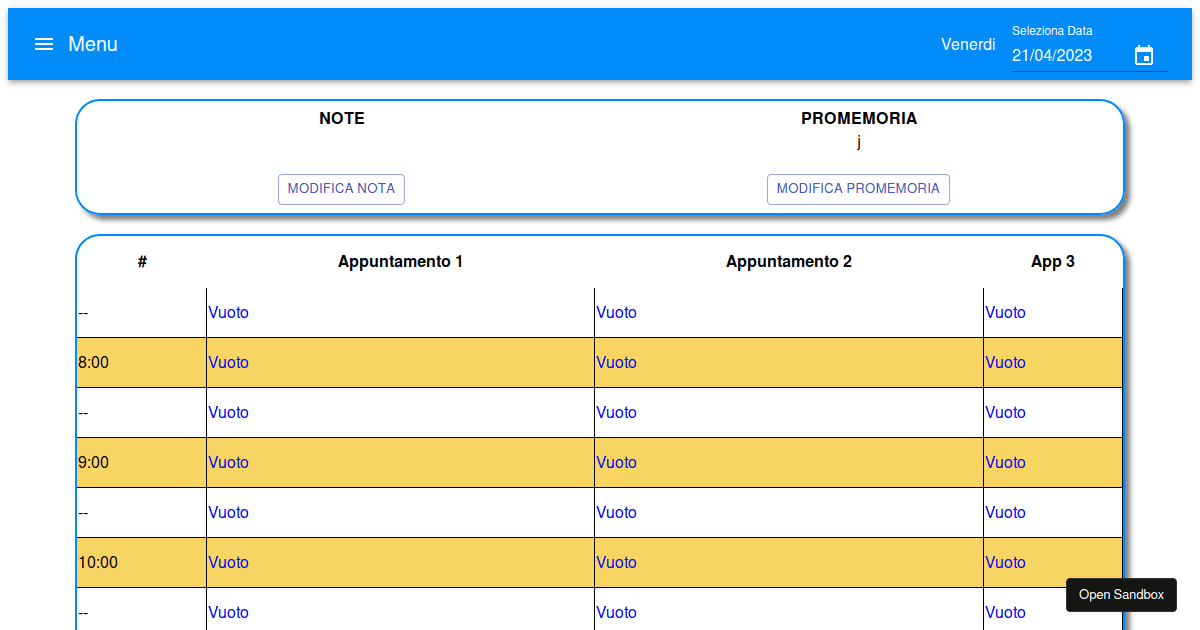Open the 10:00 Appuntamento 1 Vuoto link
Viewport: 1200px width, 630px height.
coord(229,563)
